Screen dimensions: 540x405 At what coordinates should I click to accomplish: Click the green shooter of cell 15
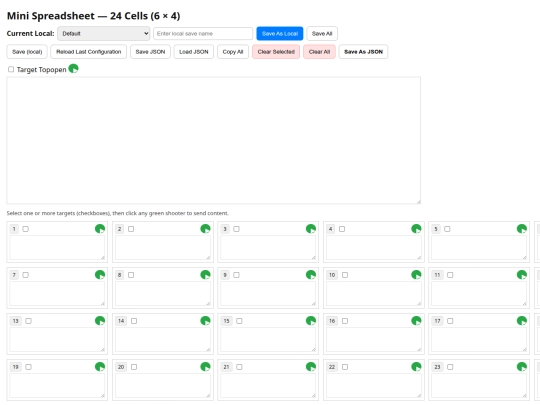coord(311,321)
